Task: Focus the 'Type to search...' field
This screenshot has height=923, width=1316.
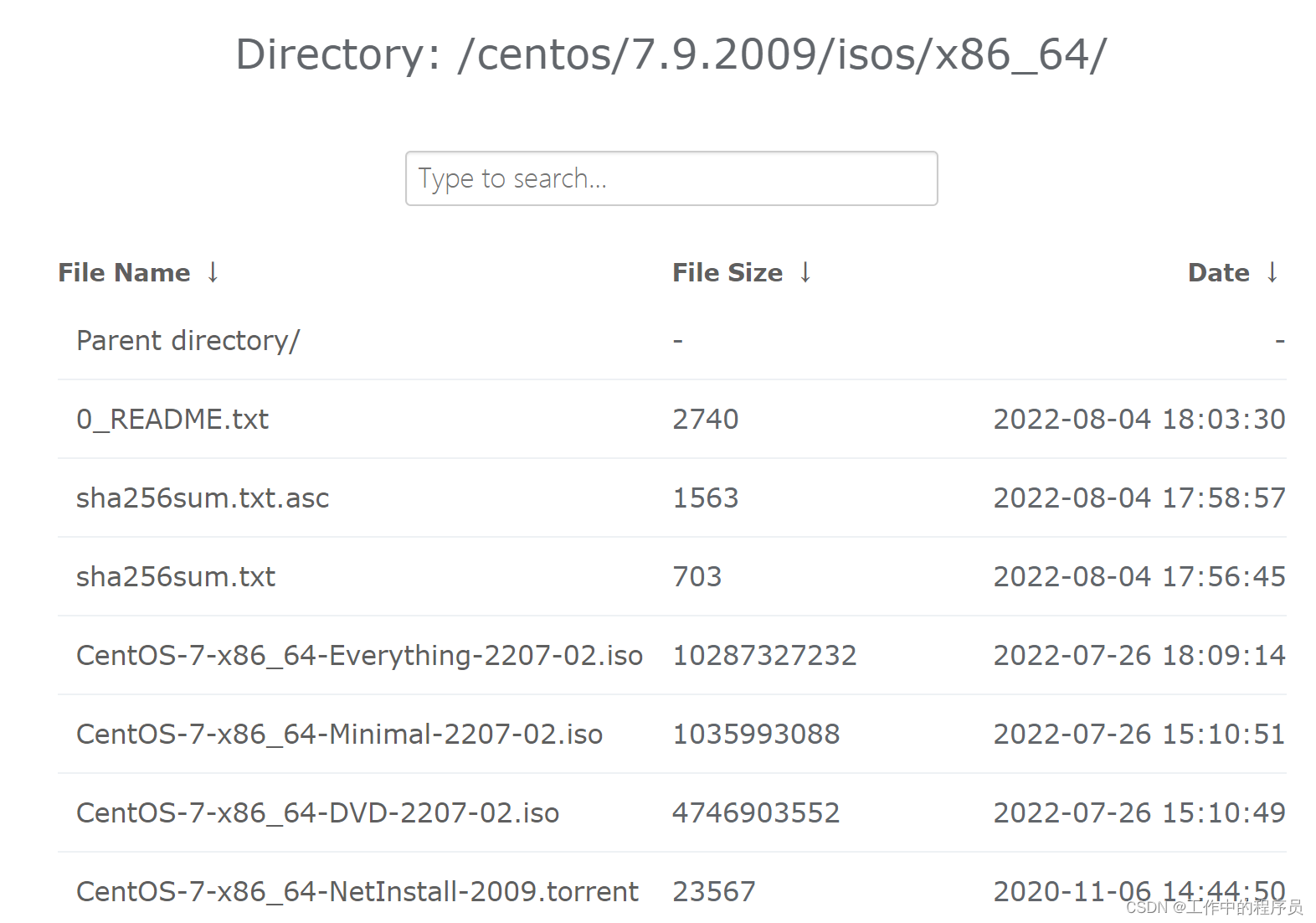Action: click(671, 178)
